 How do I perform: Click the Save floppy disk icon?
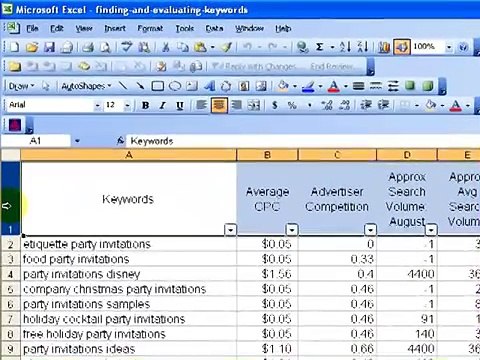[x=49, y=47]
